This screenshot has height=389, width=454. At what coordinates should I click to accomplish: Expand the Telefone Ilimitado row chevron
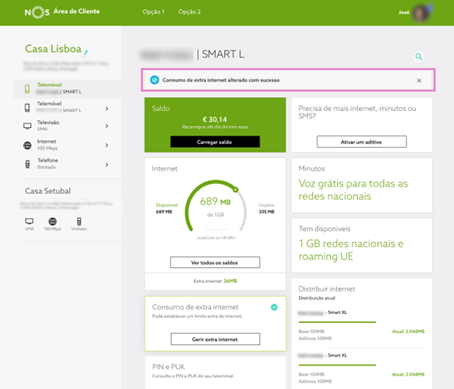click(x=107, y=165)
